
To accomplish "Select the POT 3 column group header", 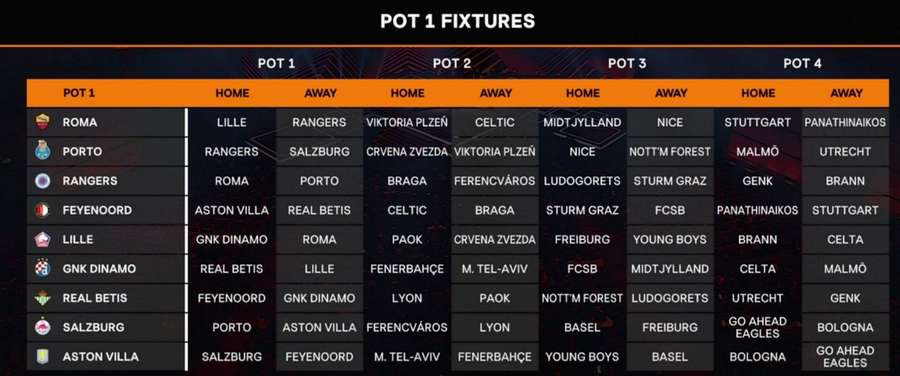I will (x=627, y=64).
